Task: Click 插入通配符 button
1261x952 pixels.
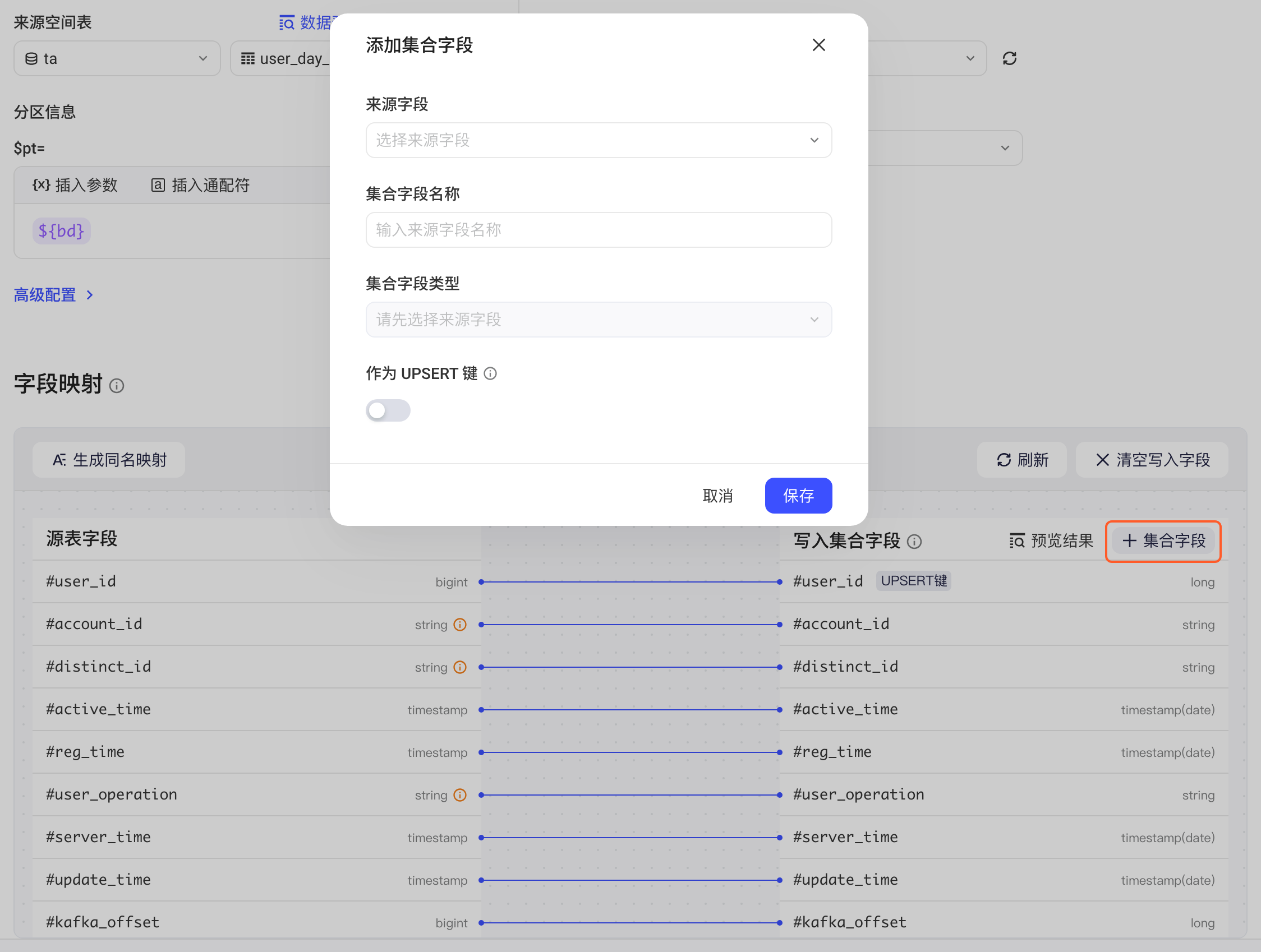Action: tap(200, 185)
